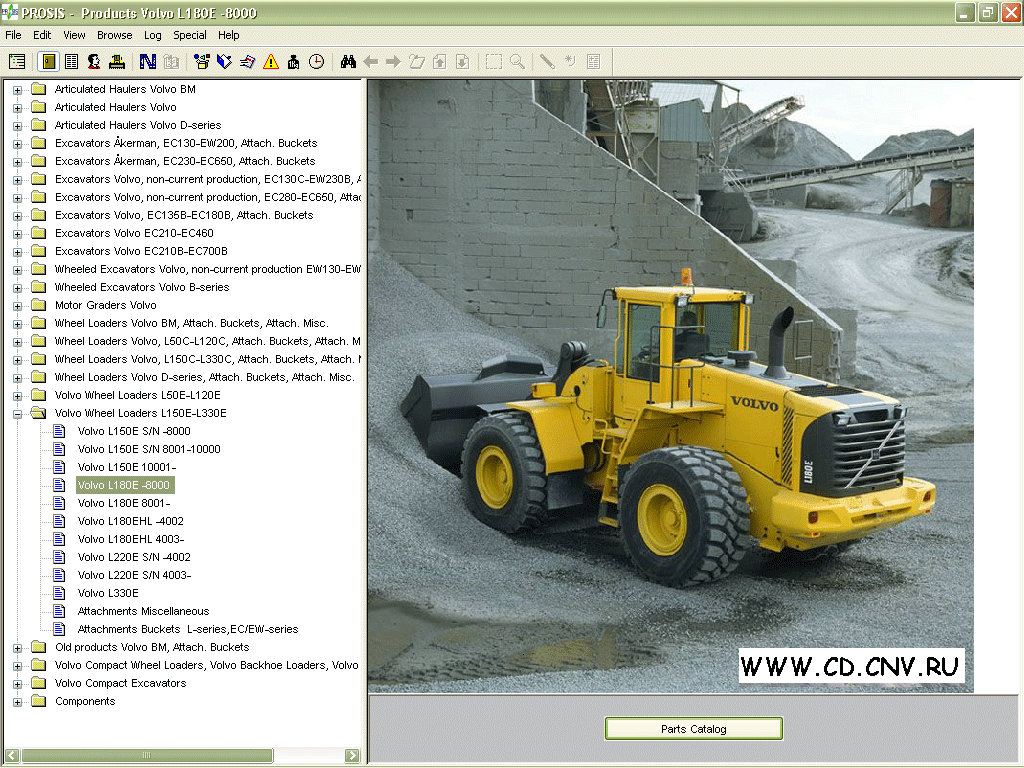Select Excavators Volvo EC210B-EC700B folder
This screenshot has height=768, width=1024.
point(141,251)
